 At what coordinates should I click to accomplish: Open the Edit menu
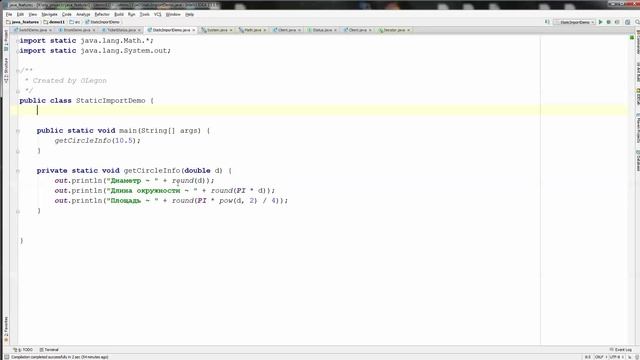click(x=20, y=14)
